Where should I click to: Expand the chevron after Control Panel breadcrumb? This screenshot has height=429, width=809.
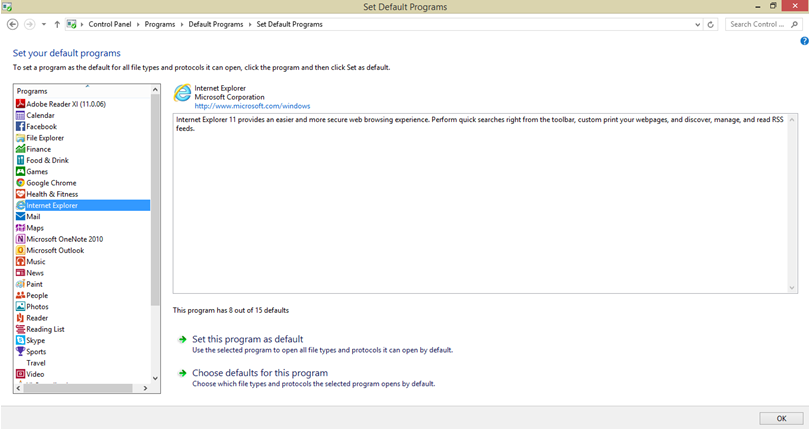tap(138, 24)
